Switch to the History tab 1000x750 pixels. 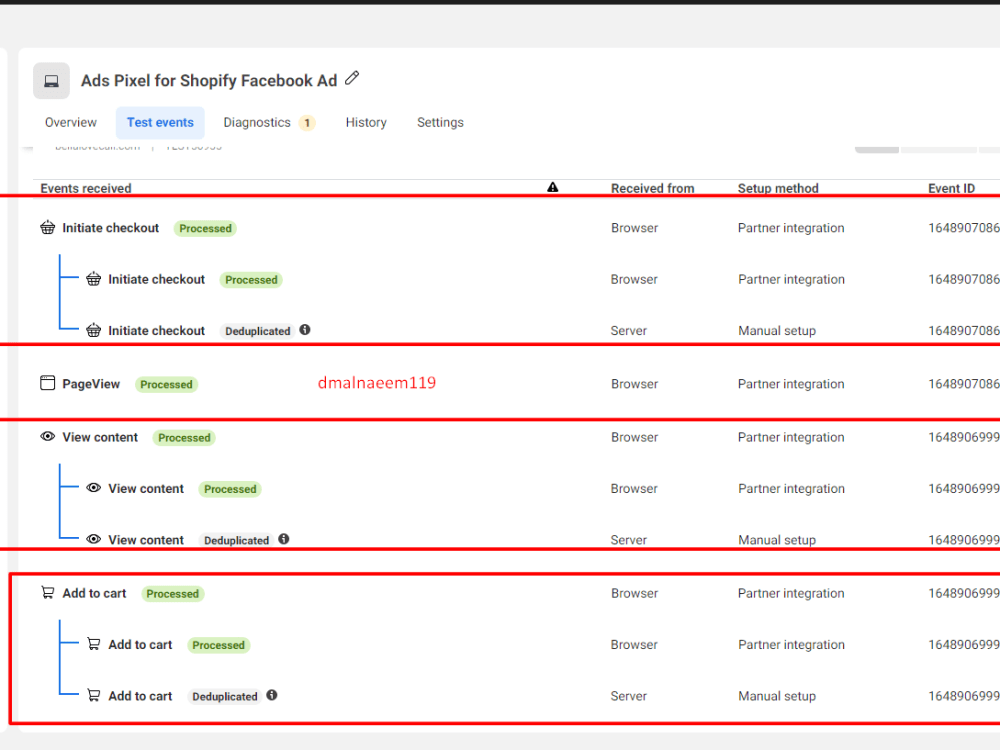[x=366, y=122]
